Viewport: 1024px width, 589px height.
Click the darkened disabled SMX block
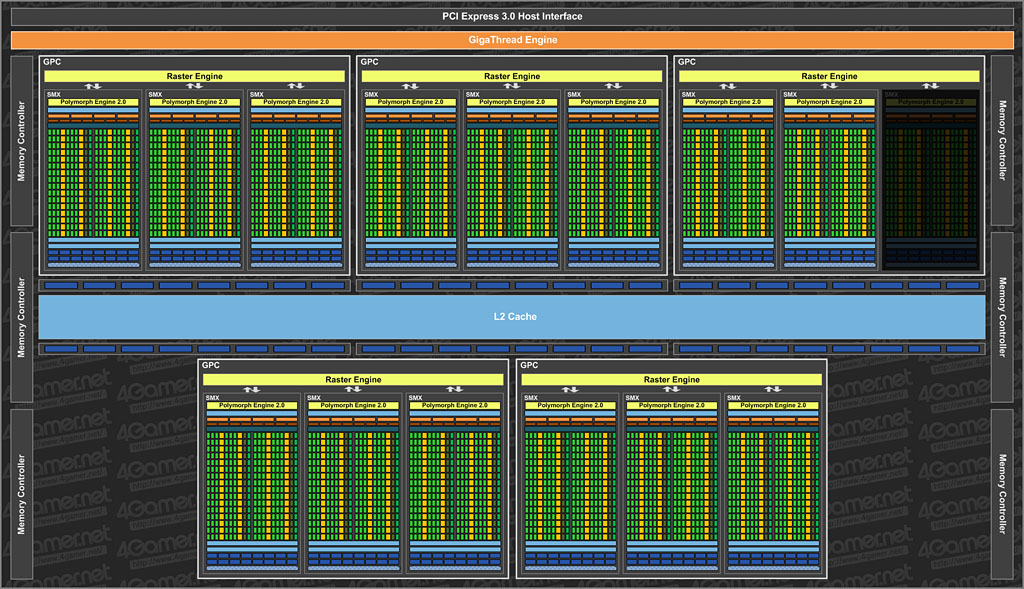click(x=930, y=180)
